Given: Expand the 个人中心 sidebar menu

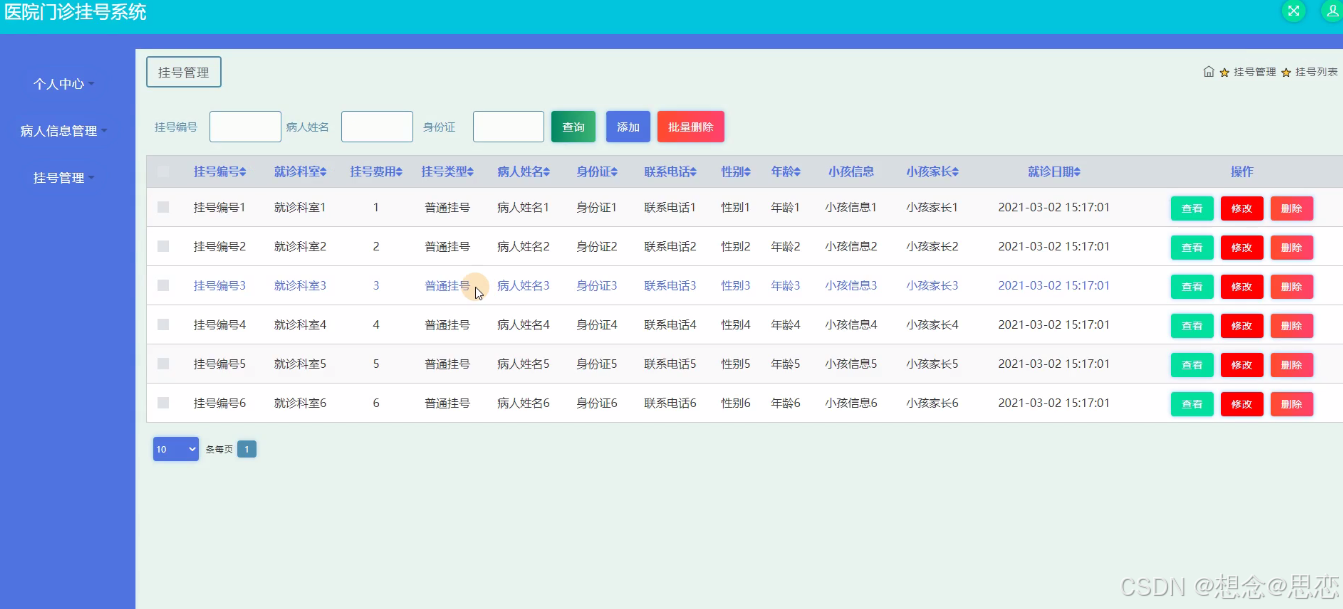Looking at the screenshot, I should click(64, 84).
